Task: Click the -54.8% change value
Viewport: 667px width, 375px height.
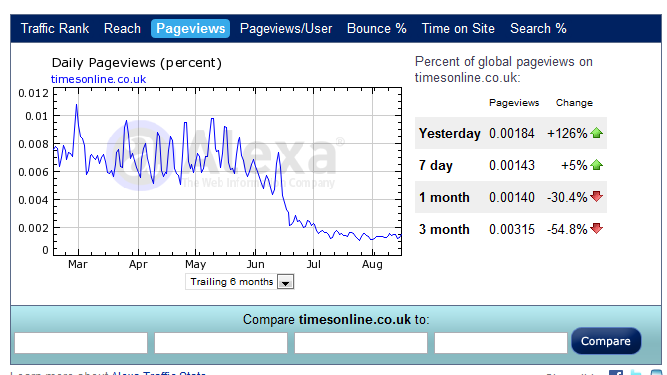Action: 567,229
